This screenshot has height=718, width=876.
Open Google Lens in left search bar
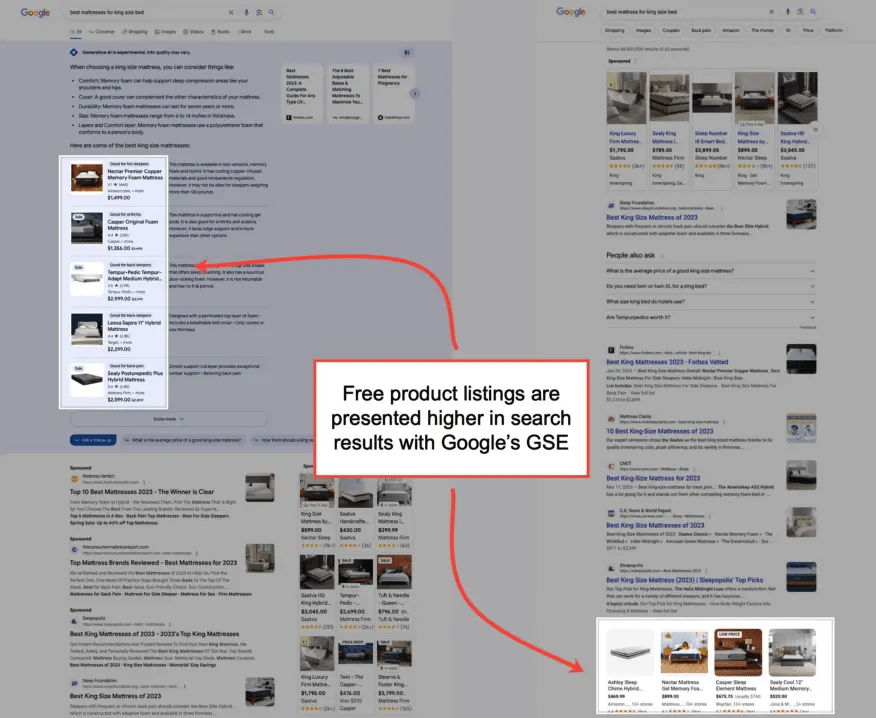260,13
